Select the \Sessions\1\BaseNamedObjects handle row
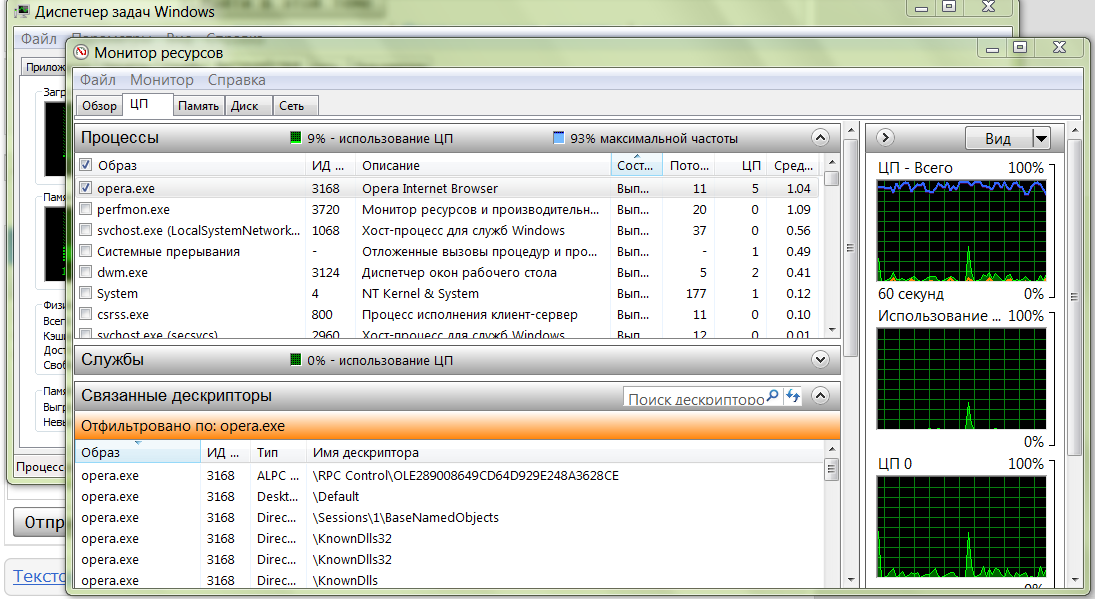The image size is (1095, 599). point(449,517)
